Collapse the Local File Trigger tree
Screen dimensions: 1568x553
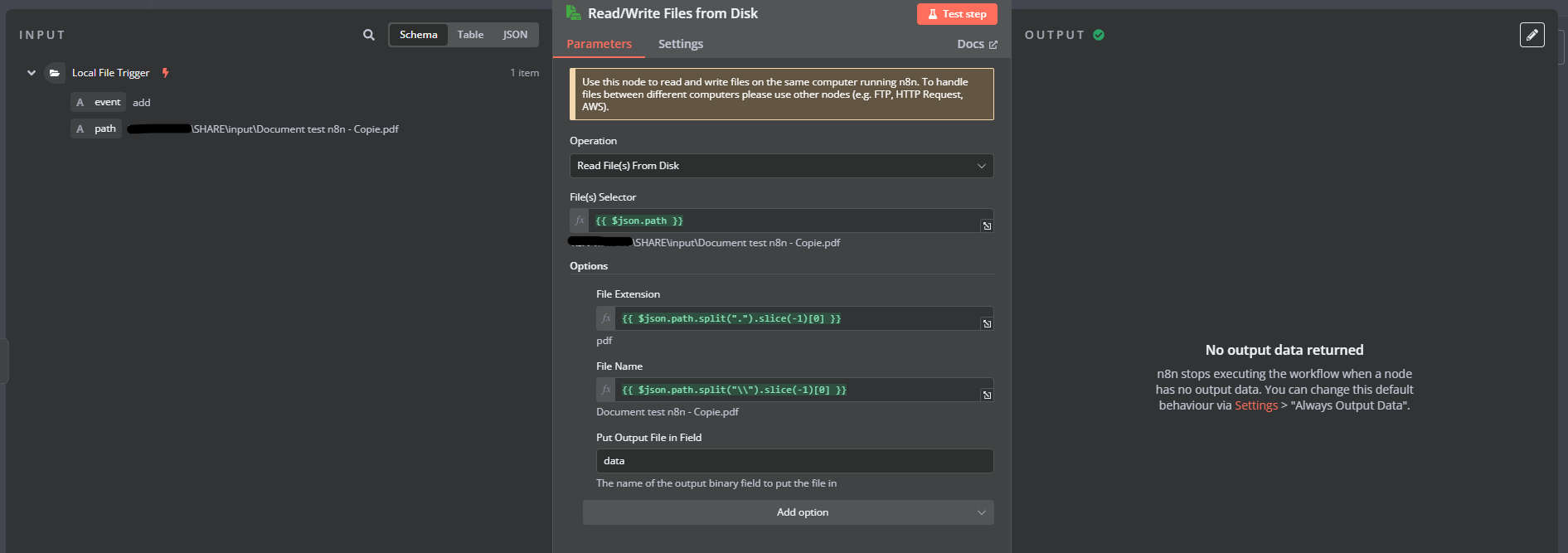[32, 73]
